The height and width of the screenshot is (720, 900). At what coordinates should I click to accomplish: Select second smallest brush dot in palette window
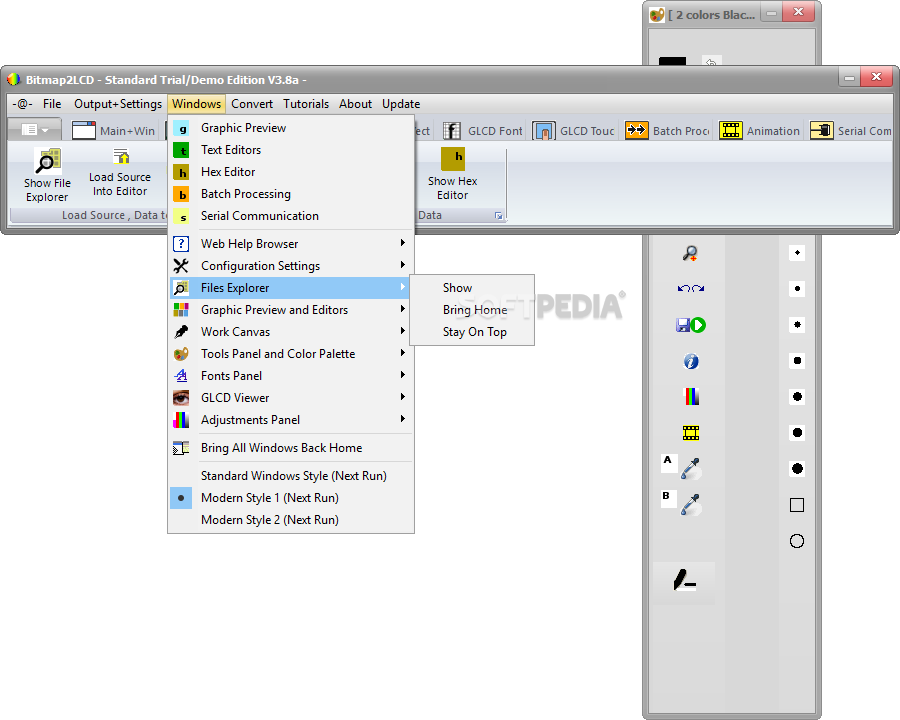click(x=797, y=288)
